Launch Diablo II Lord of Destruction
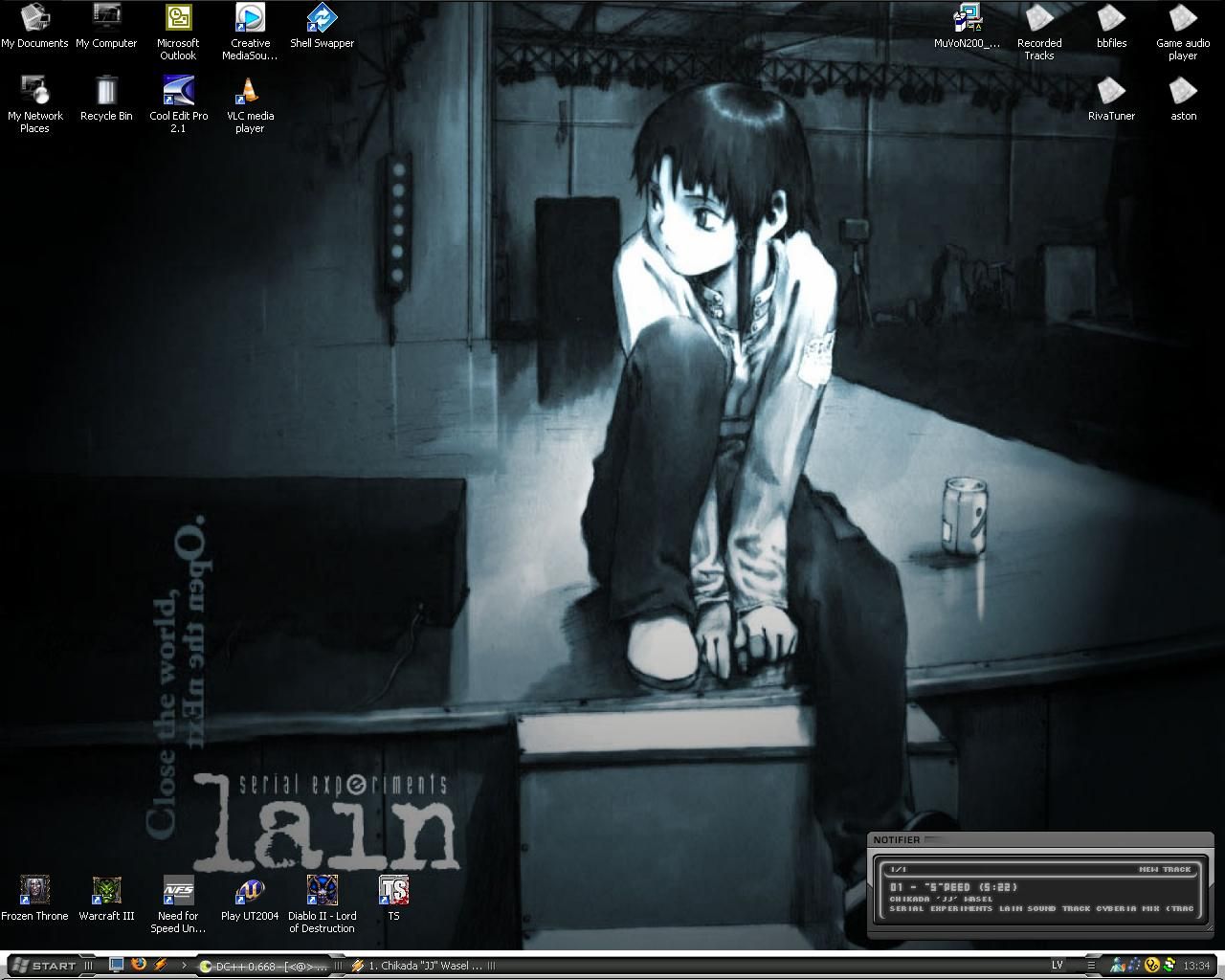This screenshot has height=980, width=1225. tap(322, 904)
